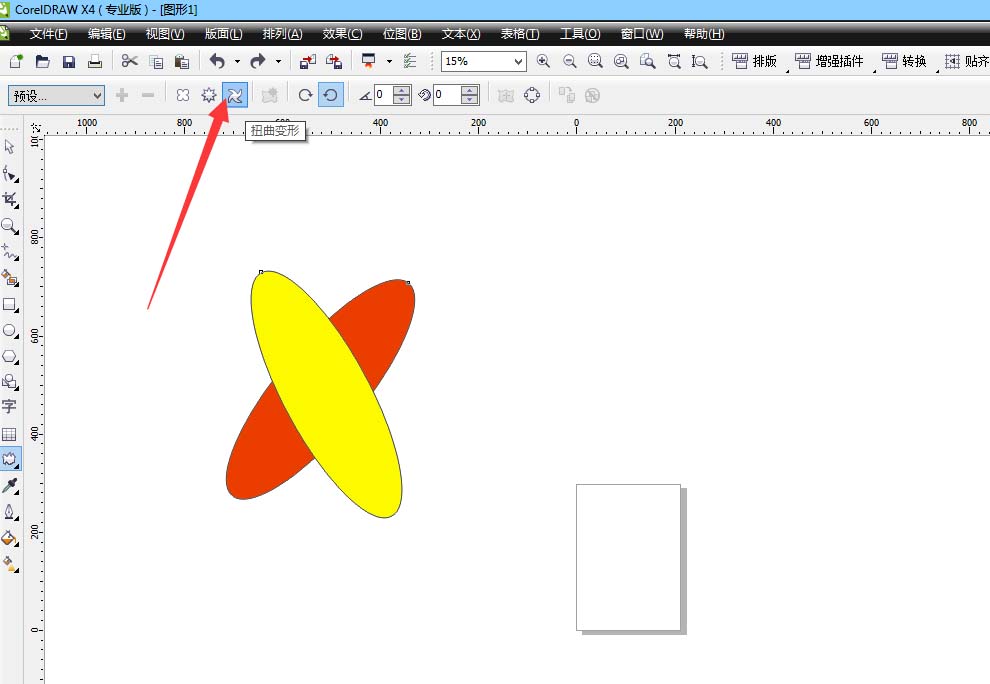The height and width of the screenshot is (684, 990).
Task: Pick the Push and Pull distortion button
Action: (183, 96)
